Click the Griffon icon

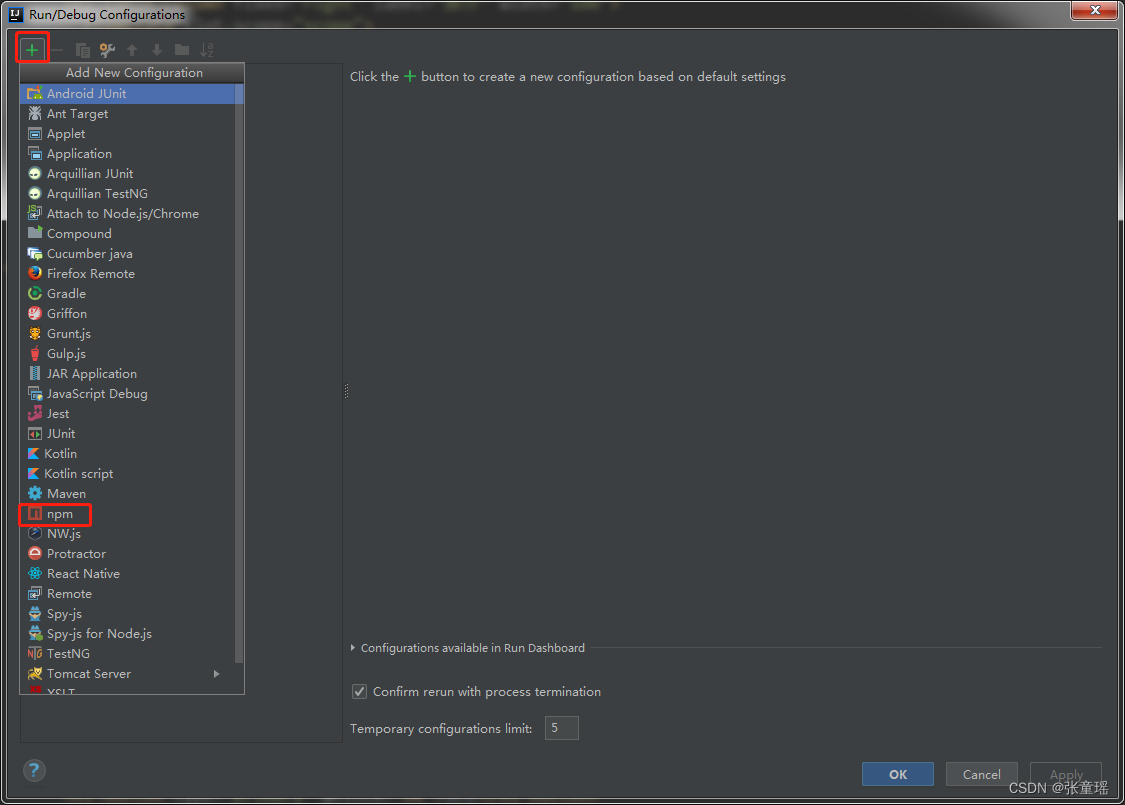tap(34, 314)
